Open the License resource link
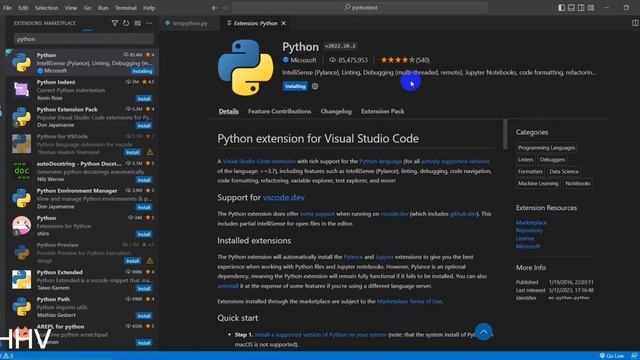Image resolution: width=640 pixels, height=360 pixels. [x=525, y=238]
